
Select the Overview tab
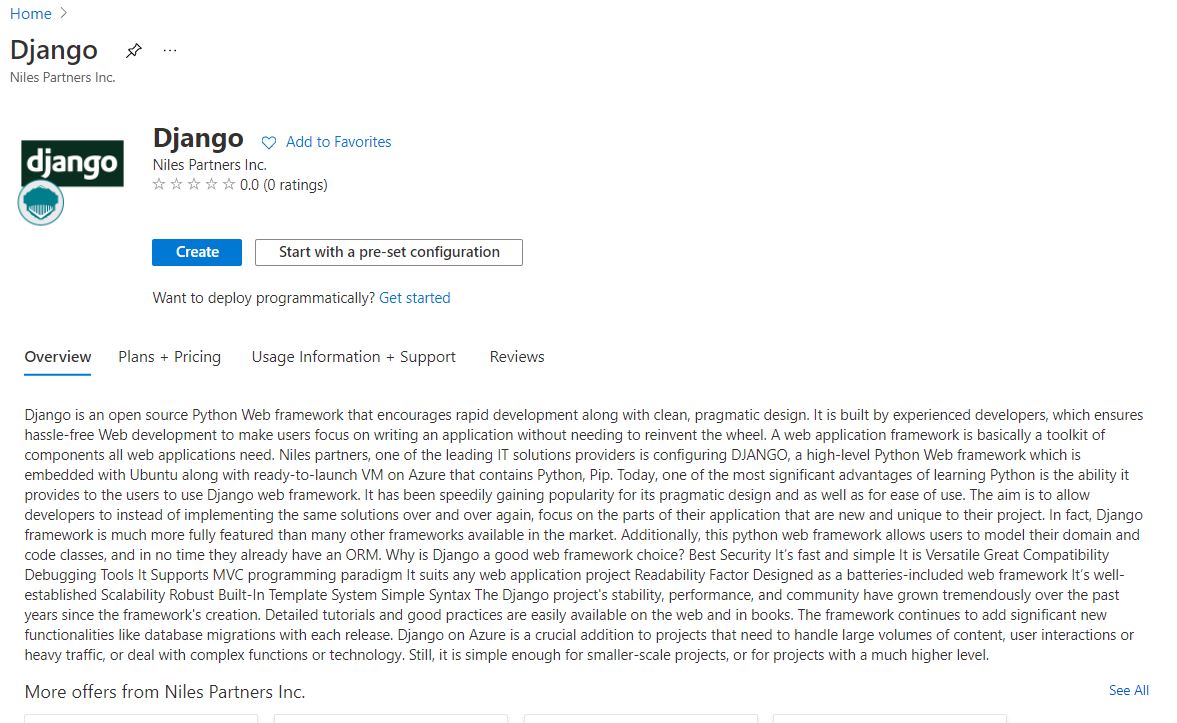tap(58, 357)
